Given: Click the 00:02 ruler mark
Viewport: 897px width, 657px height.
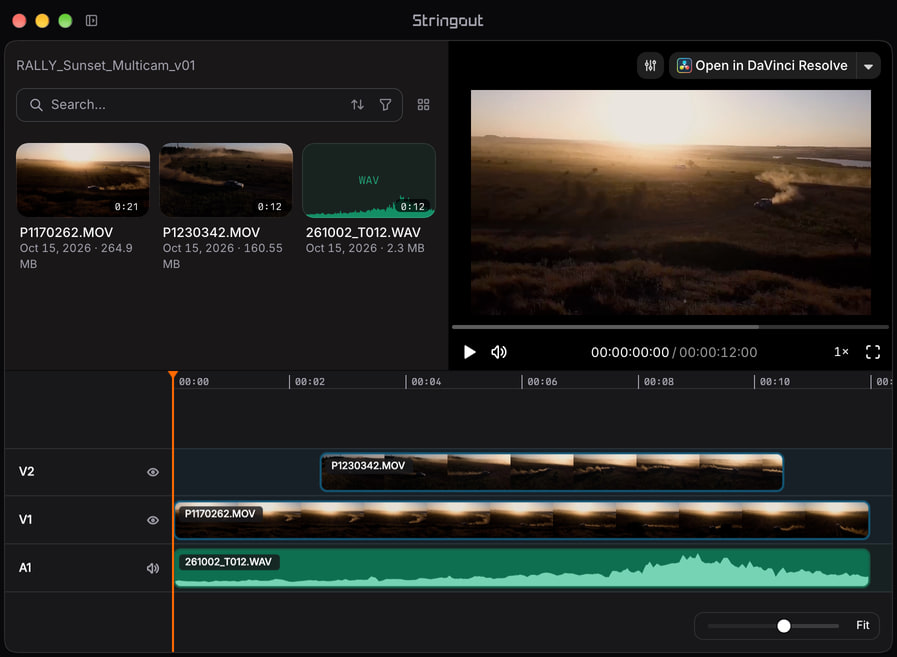Looking at the screenshot, I should pos(309,382).
